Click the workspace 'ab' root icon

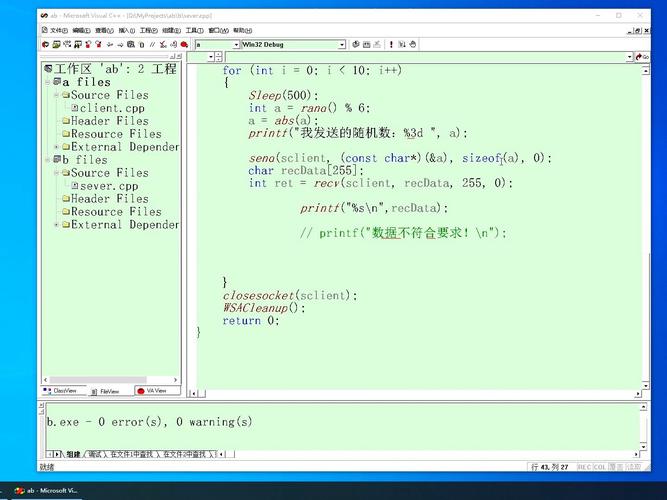(x=47, y=69)
